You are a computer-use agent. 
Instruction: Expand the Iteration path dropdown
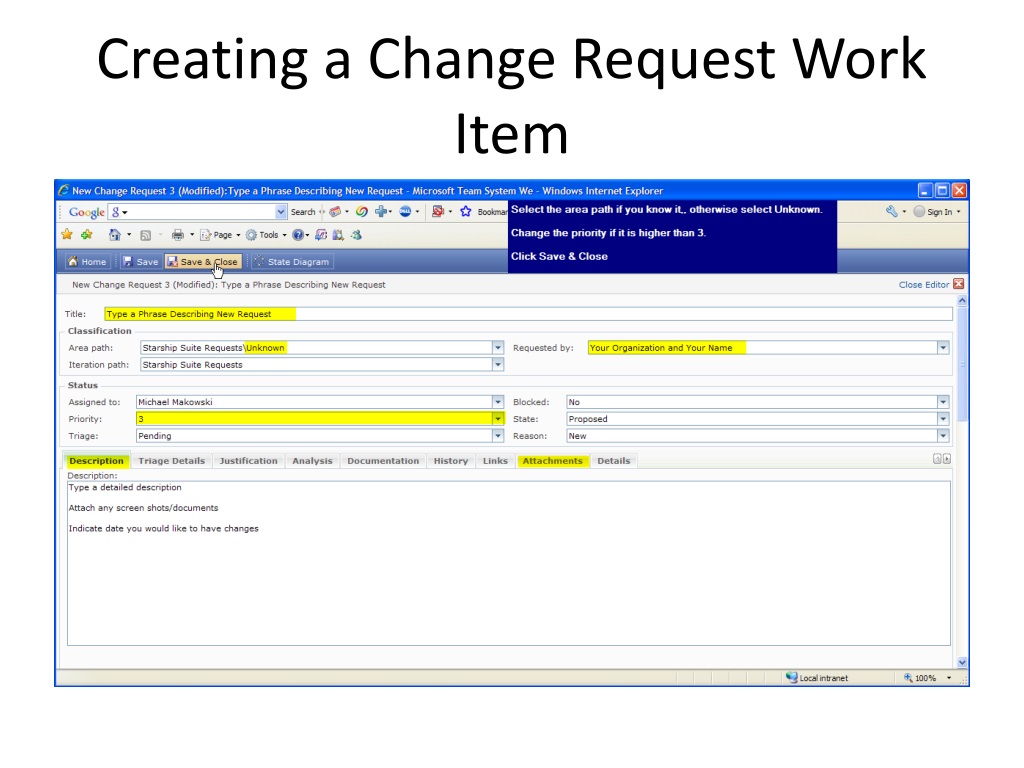click(x=498, y=365)
